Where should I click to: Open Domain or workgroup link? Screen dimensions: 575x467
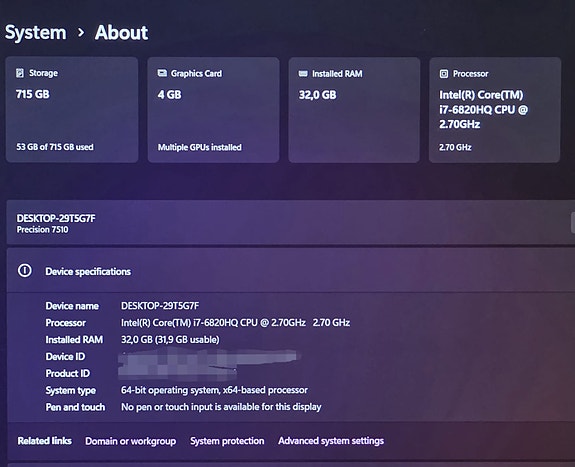coord(131,441)
